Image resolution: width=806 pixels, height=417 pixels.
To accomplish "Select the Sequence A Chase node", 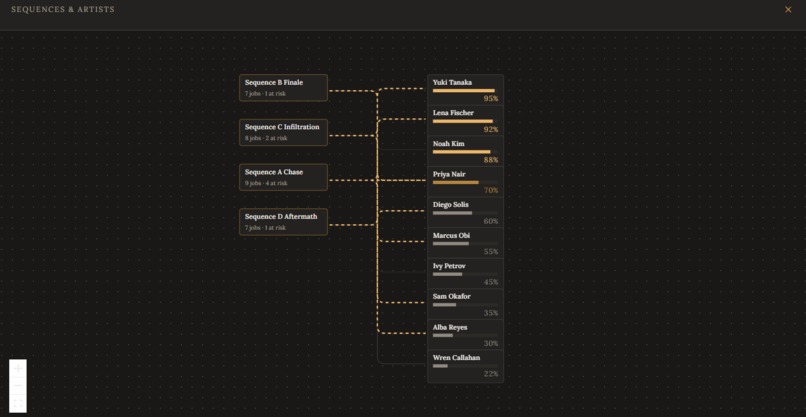I will (283, 177).
